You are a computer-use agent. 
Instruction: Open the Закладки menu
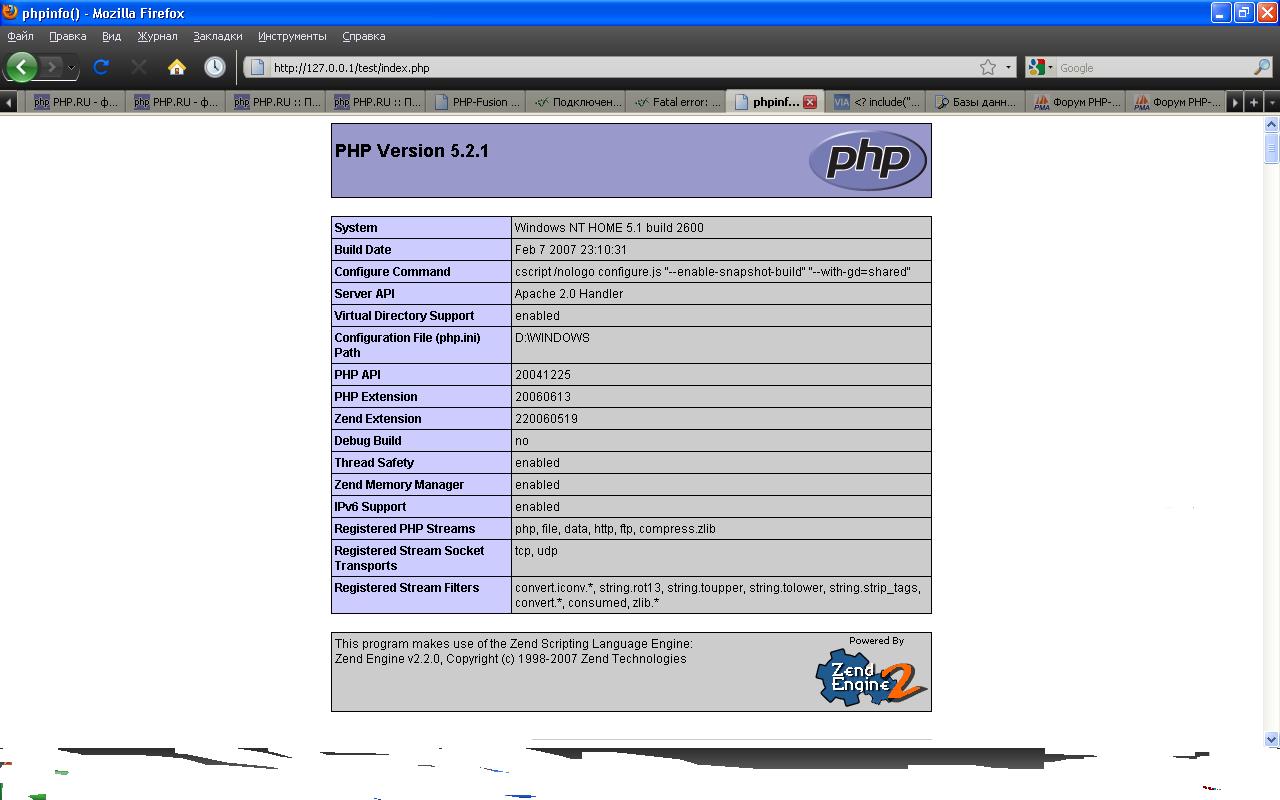pos(218,36)
